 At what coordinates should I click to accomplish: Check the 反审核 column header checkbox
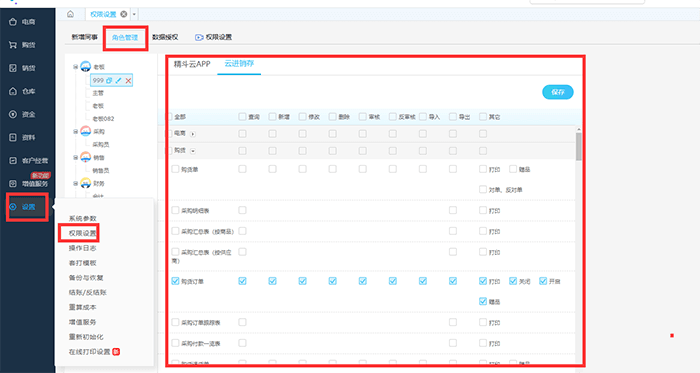pos(393,116)
